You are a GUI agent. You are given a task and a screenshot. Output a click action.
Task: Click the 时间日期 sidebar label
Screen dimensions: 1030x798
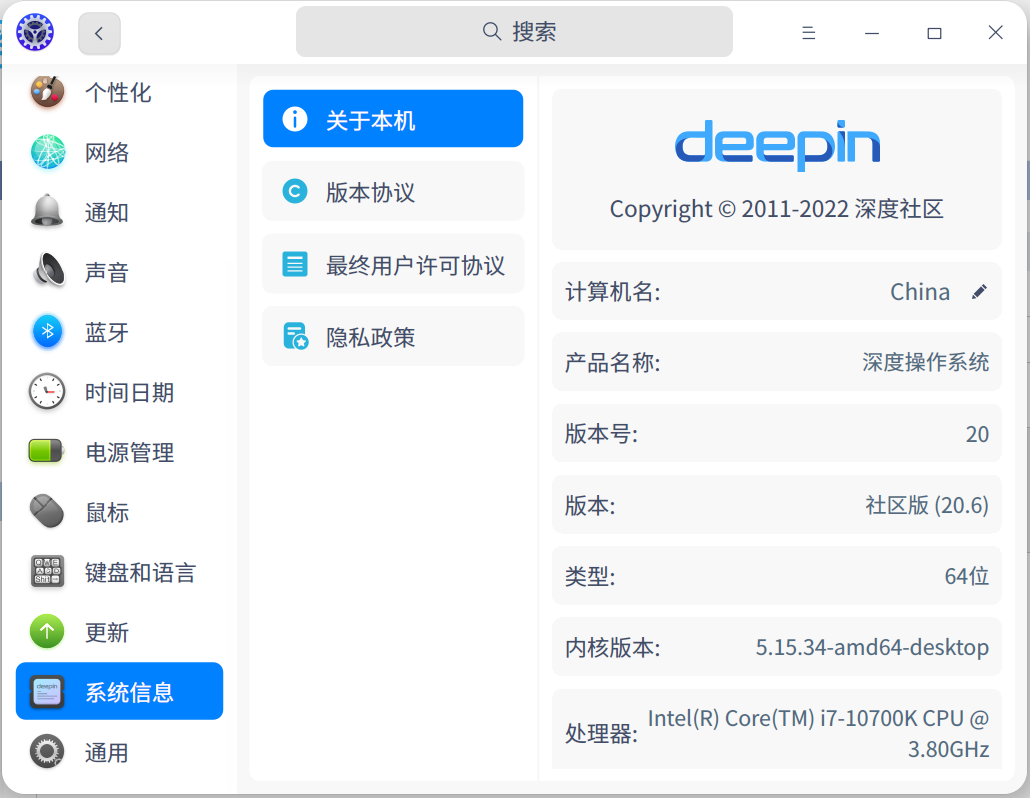tap(129, 392)
